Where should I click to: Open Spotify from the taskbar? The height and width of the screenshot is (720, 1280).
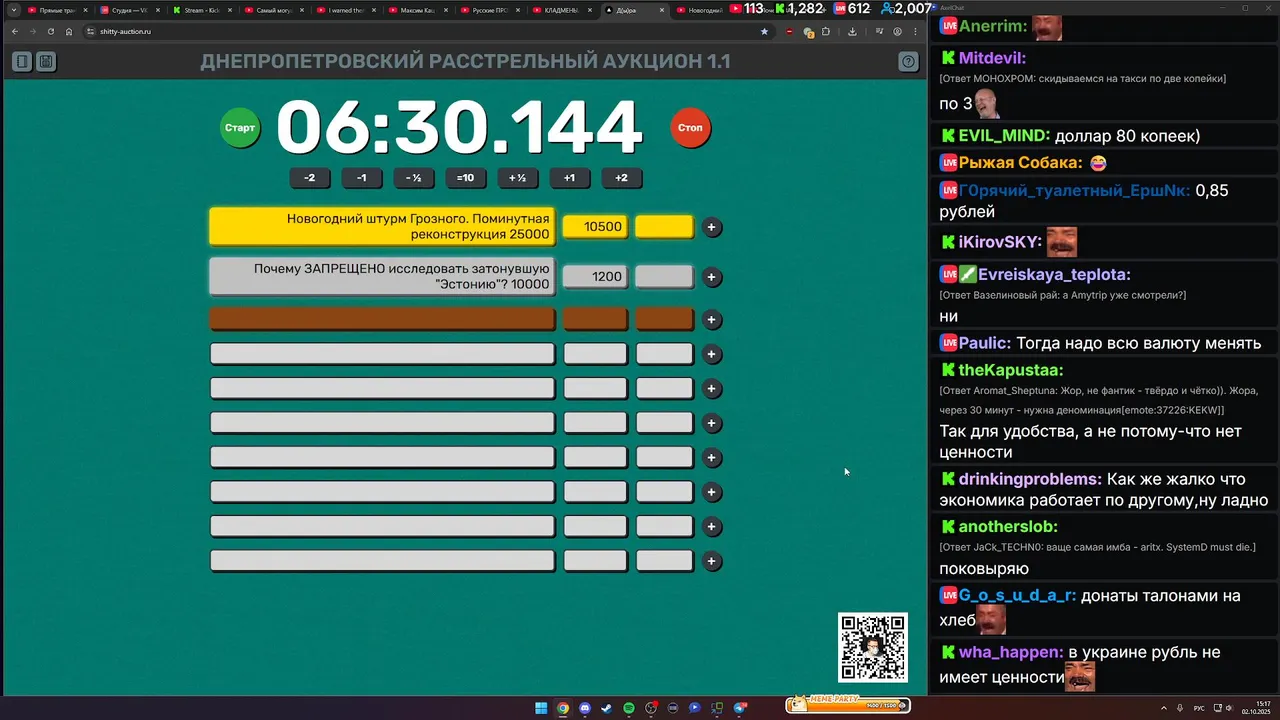tap(629, 708)
